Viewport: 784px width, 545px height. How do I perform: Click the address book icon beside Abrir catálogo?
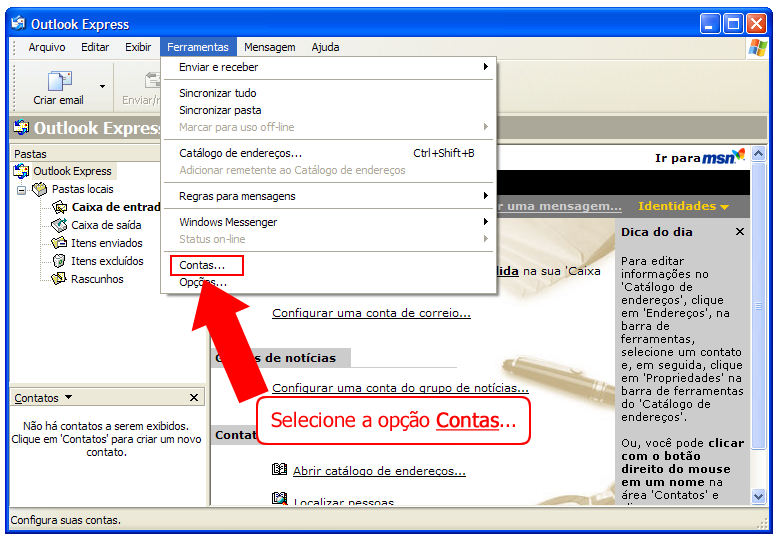tap(280, 469)
